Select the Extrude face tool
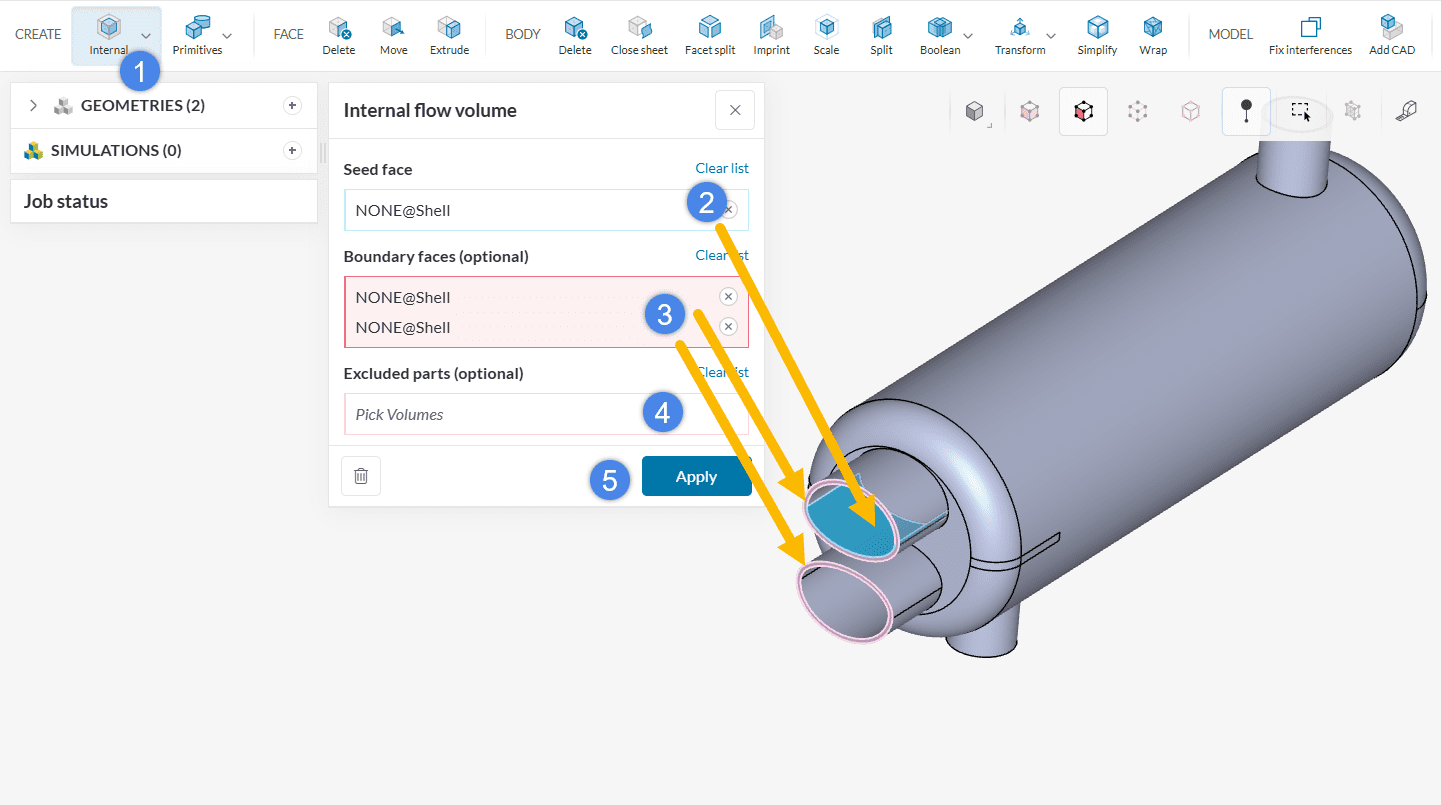Screen dimensions: 1441x805 [449, 35]
